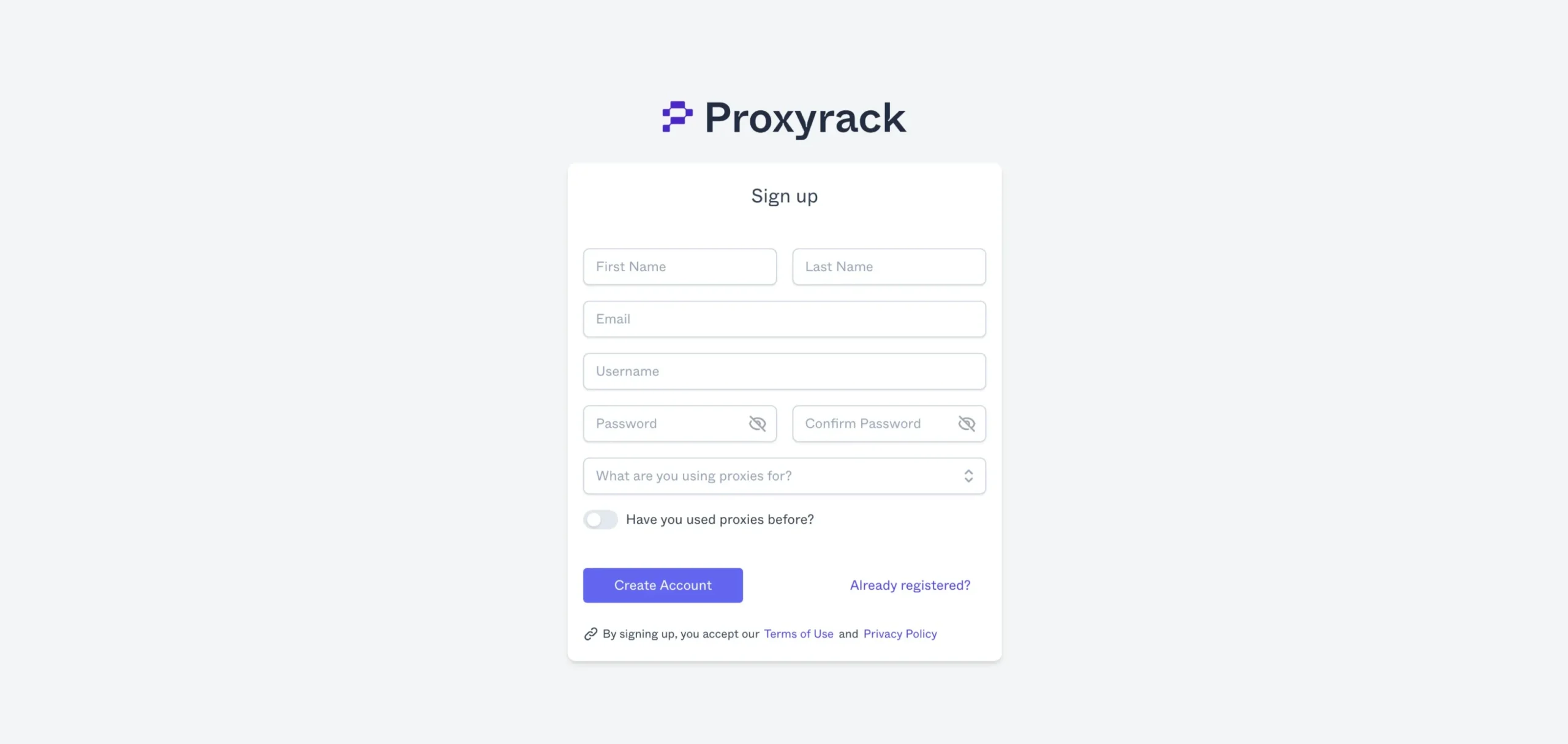Select the Username input field
This screenshot has width=1568, height=744.
click(x=784, y=371)
